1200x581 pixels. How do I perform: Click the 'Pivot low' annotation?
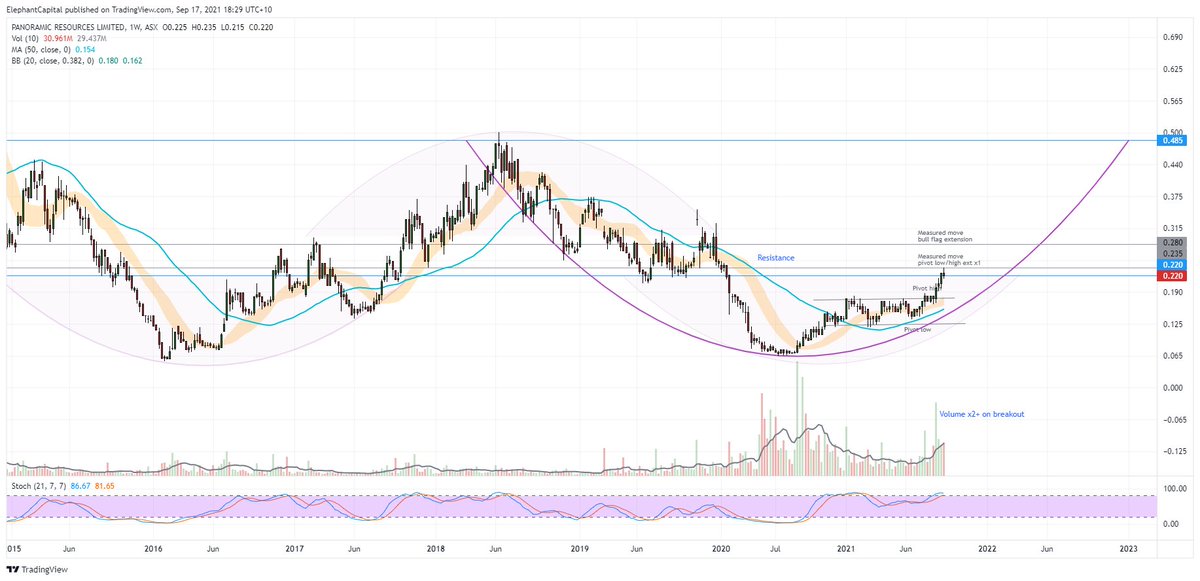[919, 328]
